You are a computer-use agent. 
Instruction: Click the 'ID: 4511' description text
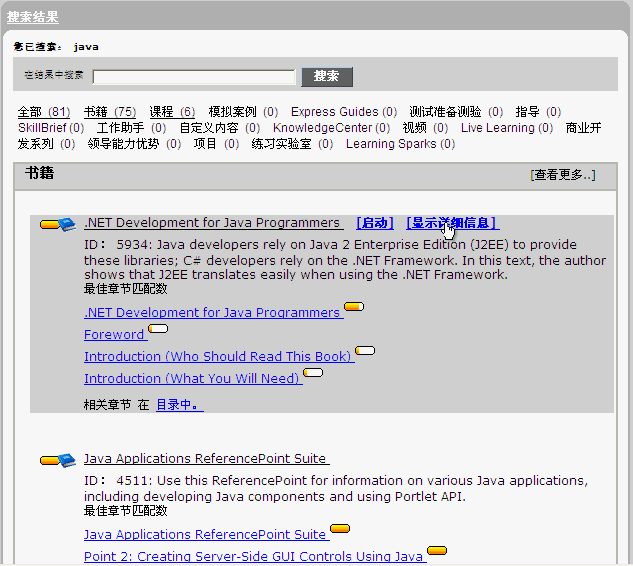coord(336,488)
